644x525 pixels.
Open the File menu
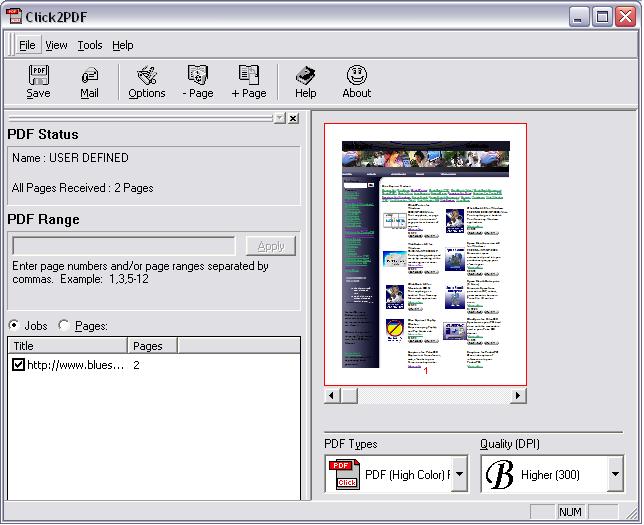[27, 45]
